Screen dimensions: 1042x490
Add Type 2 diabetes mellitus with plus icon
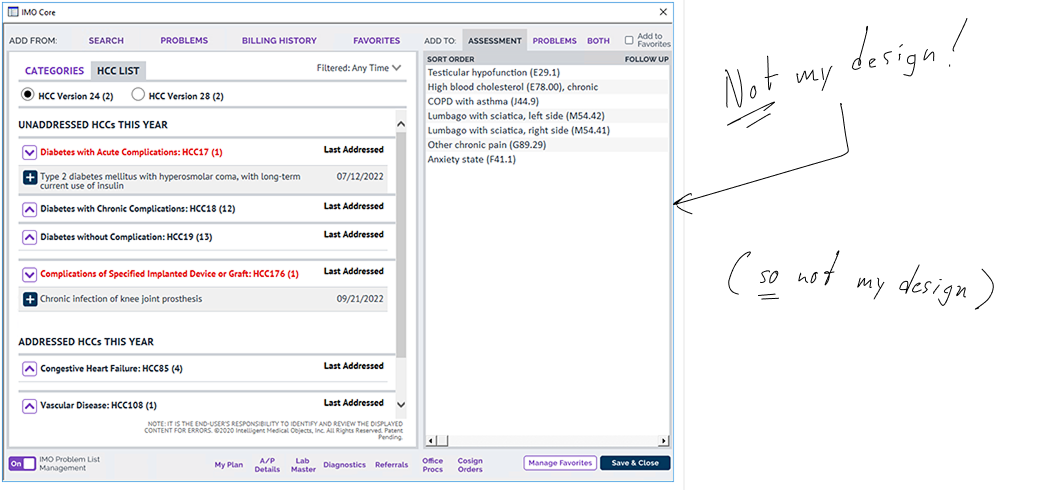point(30,178)
